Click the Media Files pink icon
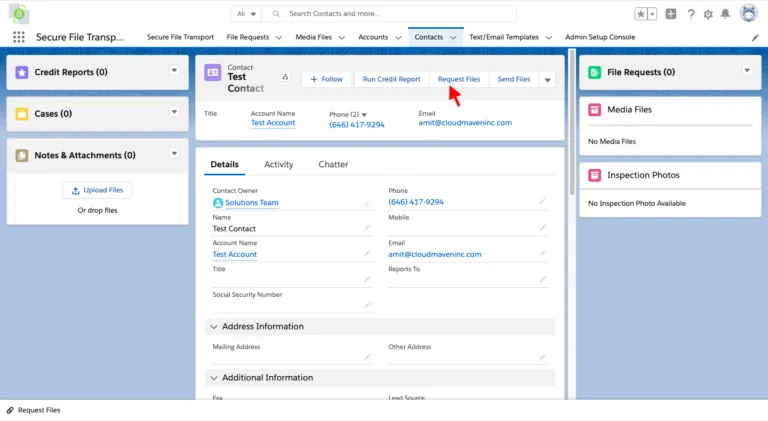Screen dimensions: 768x421 (x=595, y=110)
